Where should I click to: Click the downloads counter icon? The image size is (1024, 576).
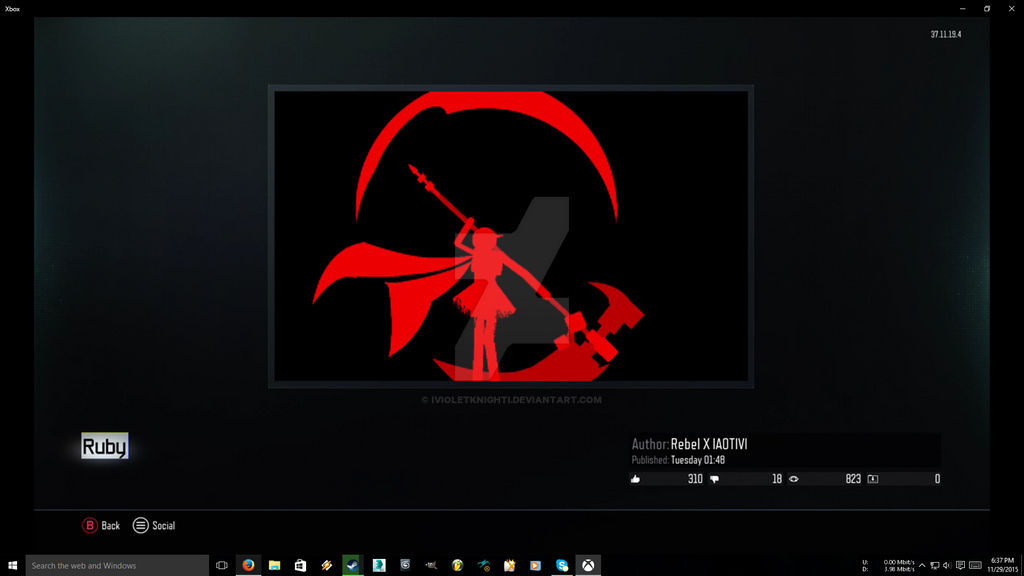(872, 479)
